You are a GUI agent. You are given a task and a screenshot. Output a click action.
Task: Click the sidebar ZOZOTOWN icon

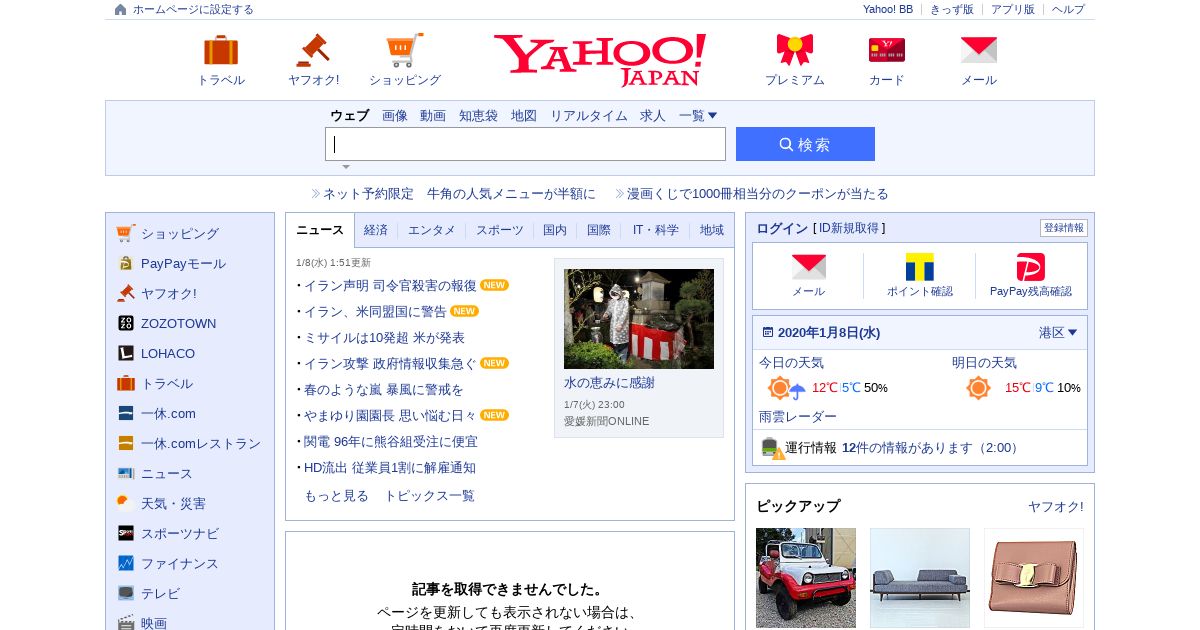coord(126,323)
